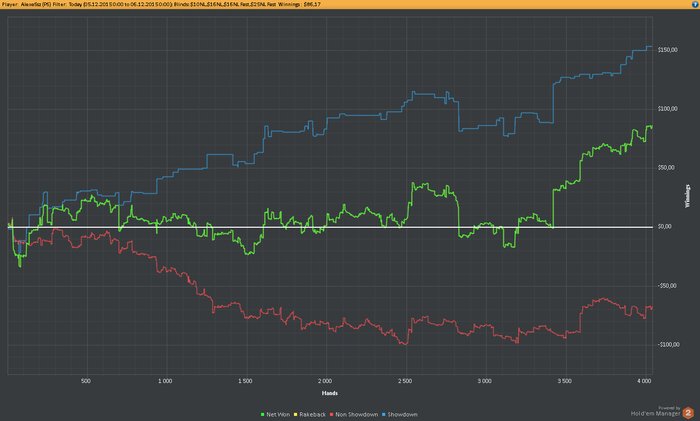Click the blue Showdown color marker
Viewport: 700px width, 421px height.
pos(383,415)
